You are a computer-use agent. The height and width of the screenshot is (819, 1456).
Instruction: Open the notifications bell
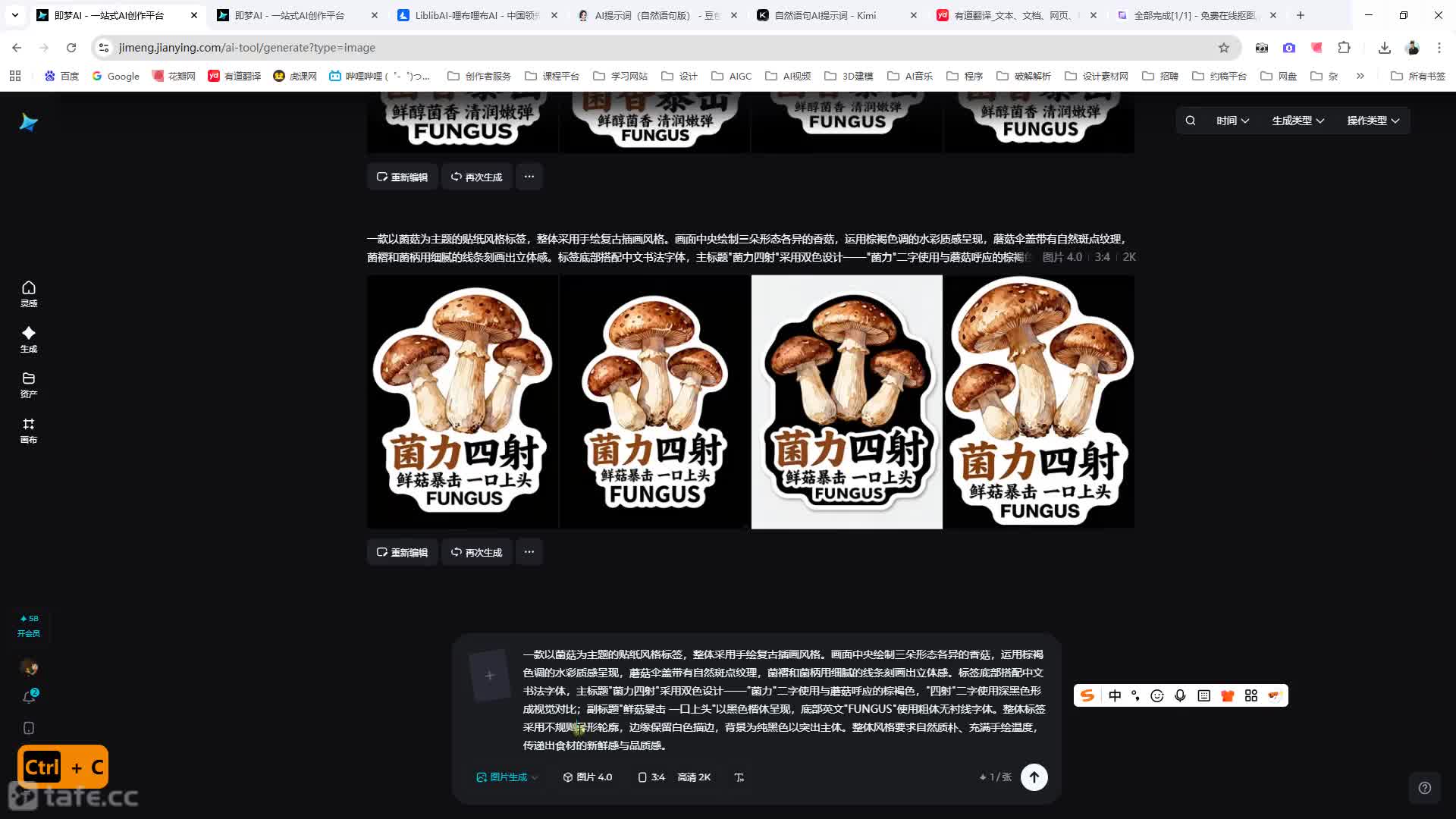29,697
